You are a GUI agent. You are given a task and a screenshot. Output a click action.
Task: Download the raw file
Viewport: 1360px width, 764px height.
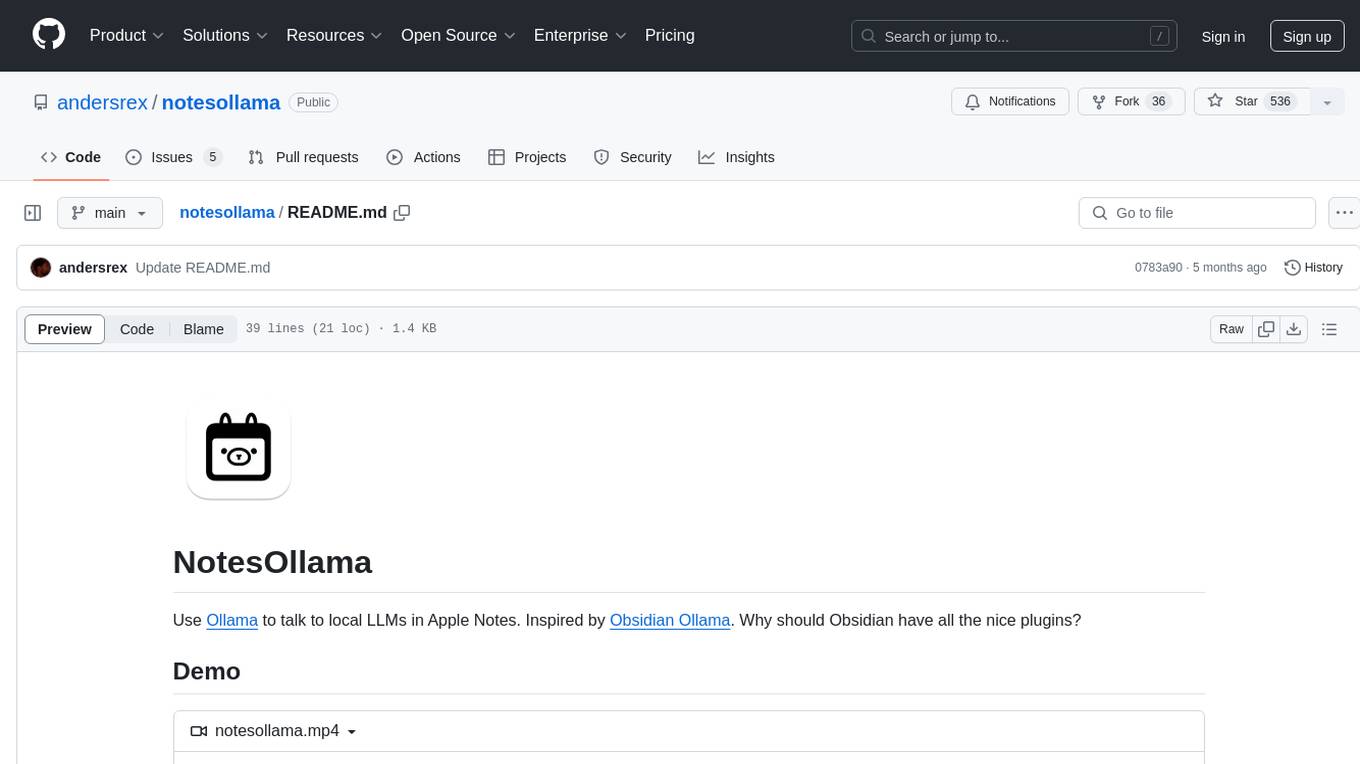pos(1294,329)
